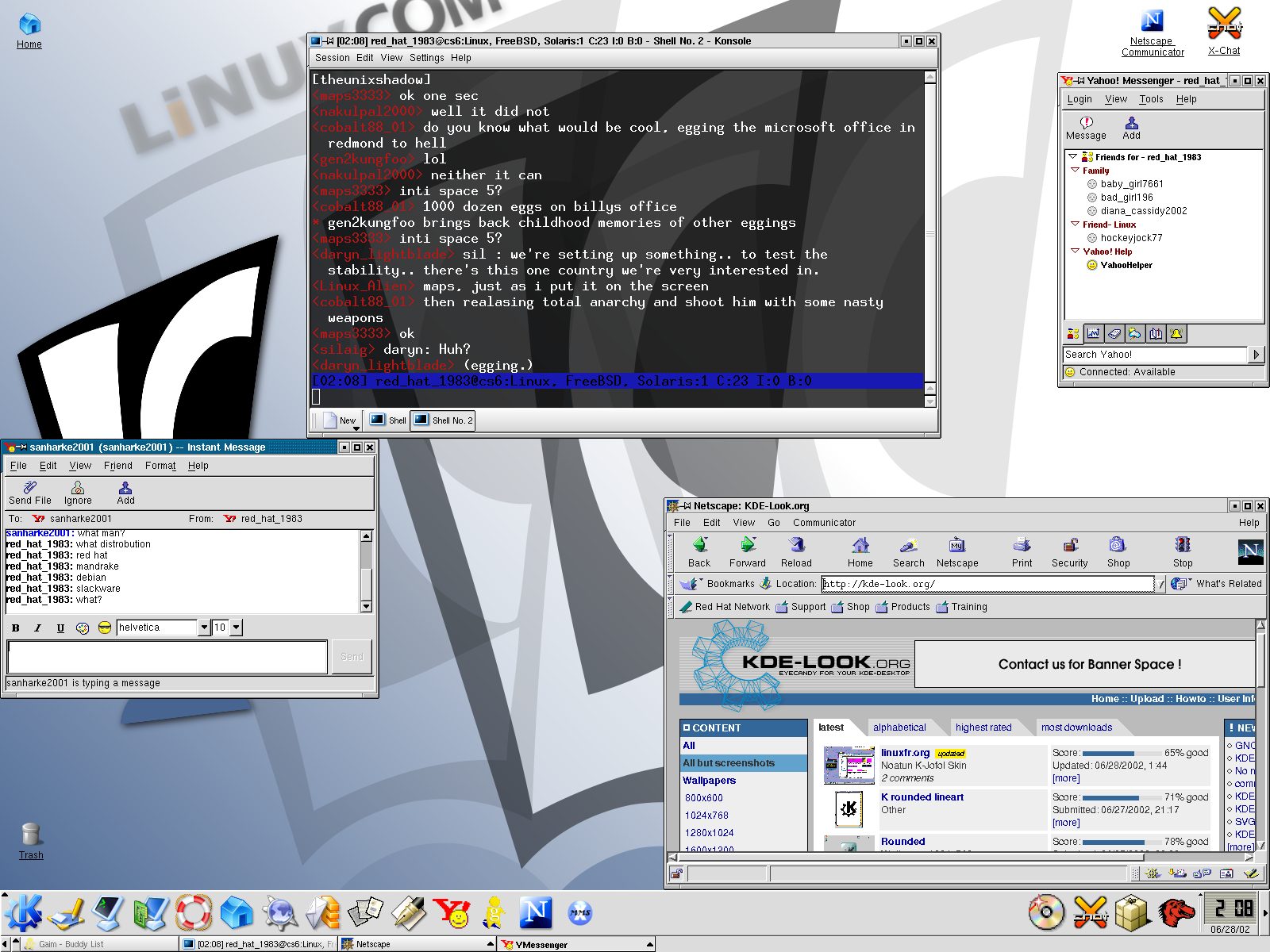Viewport: 1270px width, 952px height.
Task: Click the linuxfr.org link on KDE-Look
Action: click(x=905, y=753)
